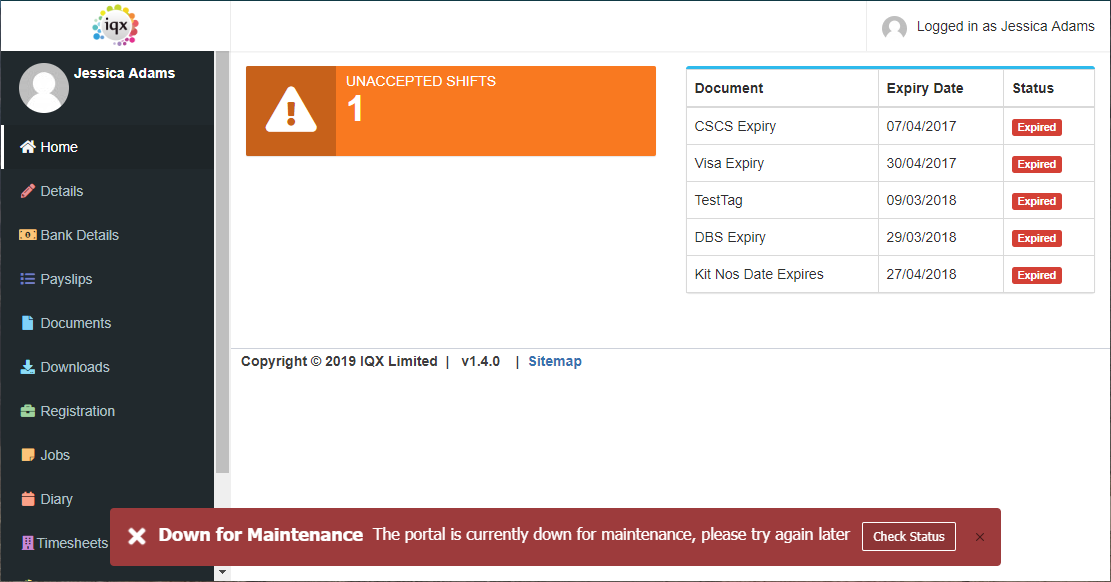The image size is (1111, 582).
Task: Click the Bank Details money icon
Action: (x=28, y=235)
